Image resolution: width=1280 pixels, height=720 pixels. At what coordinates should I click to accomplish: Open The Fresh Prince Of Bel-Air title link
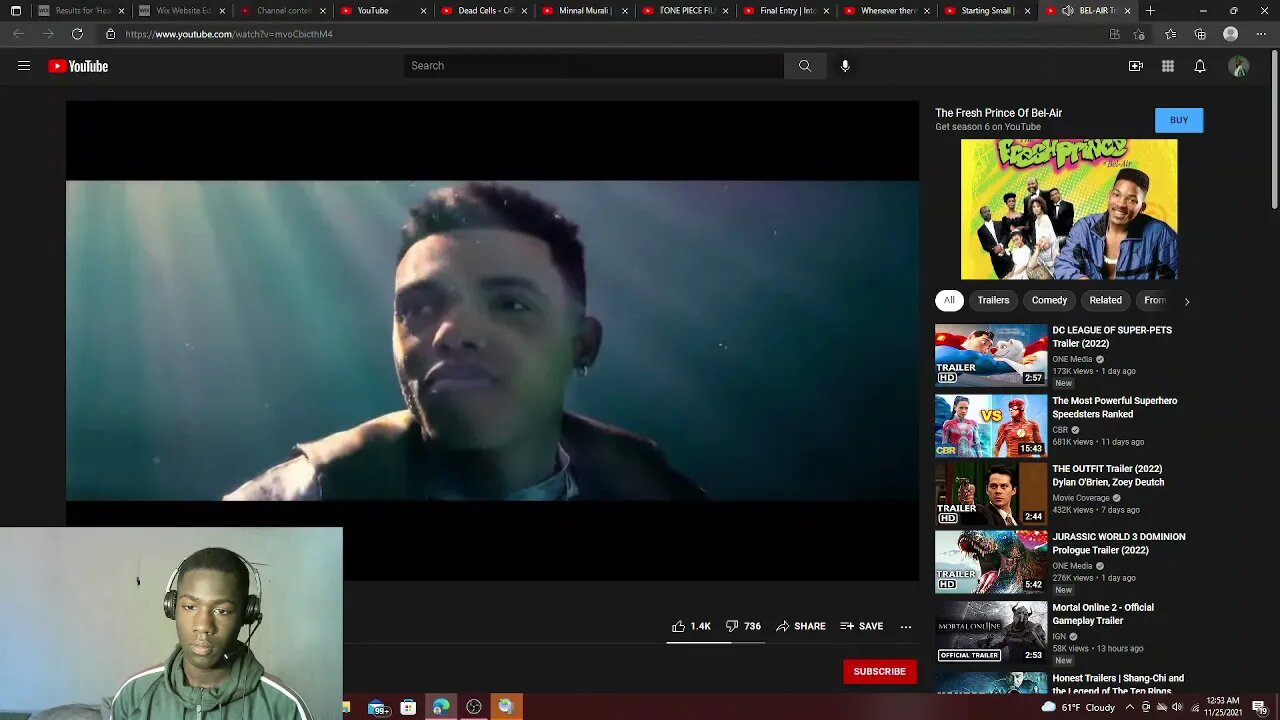998,113
